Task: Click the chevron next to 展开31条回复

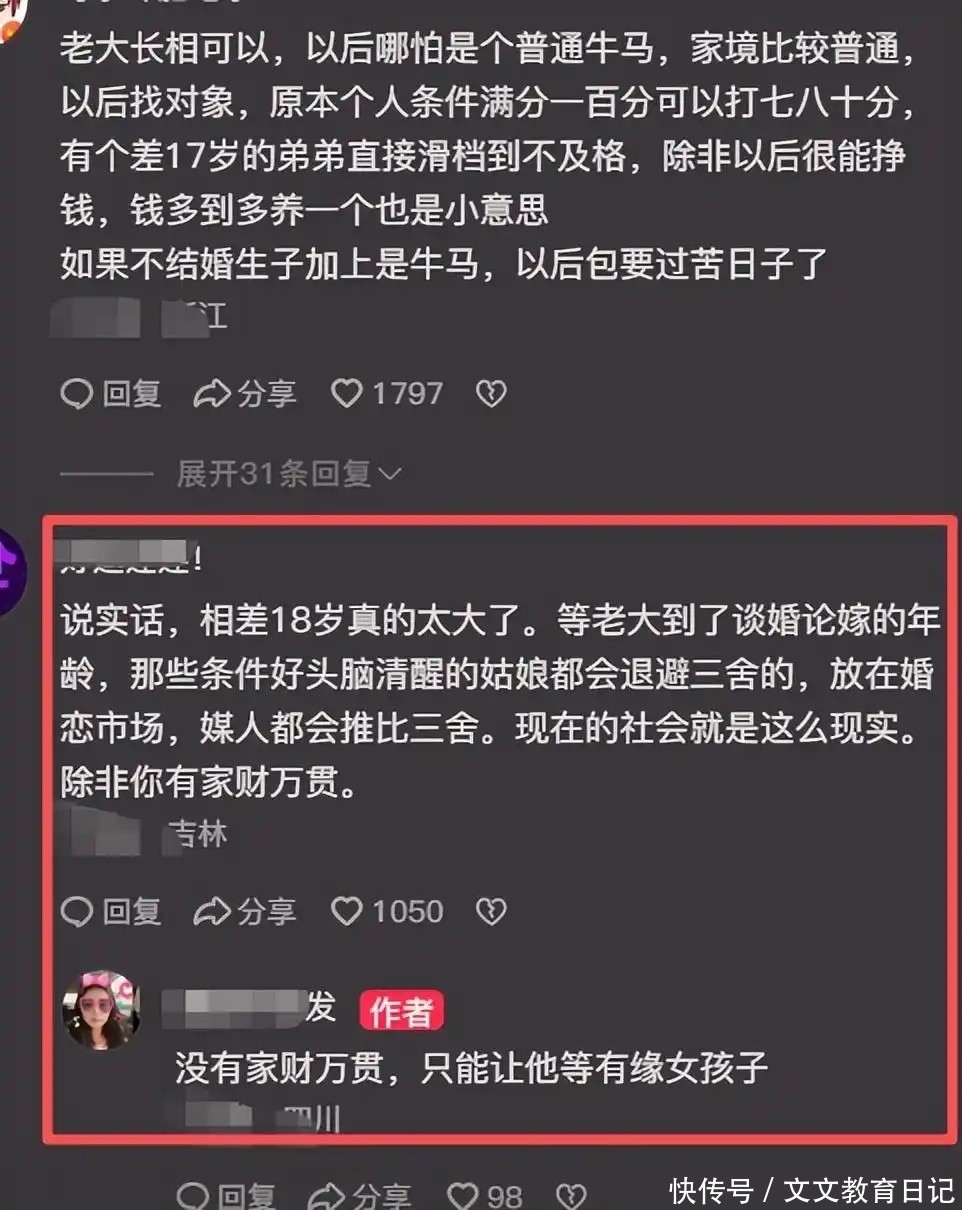Action: [390, 474]
